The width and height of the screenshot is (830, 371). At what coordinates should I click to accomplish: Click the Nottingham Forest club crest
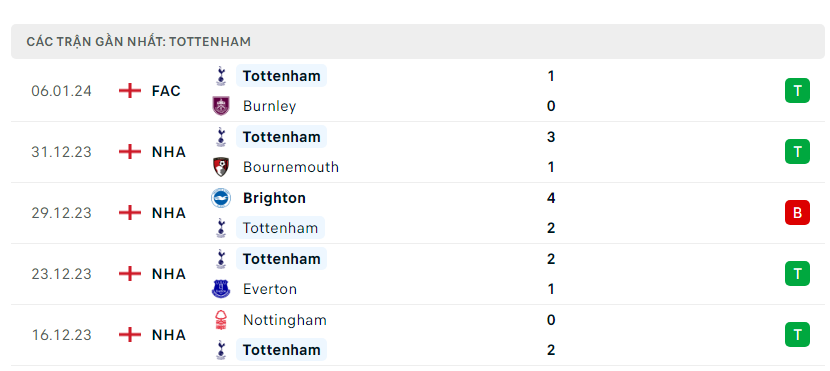click(221, 320)
